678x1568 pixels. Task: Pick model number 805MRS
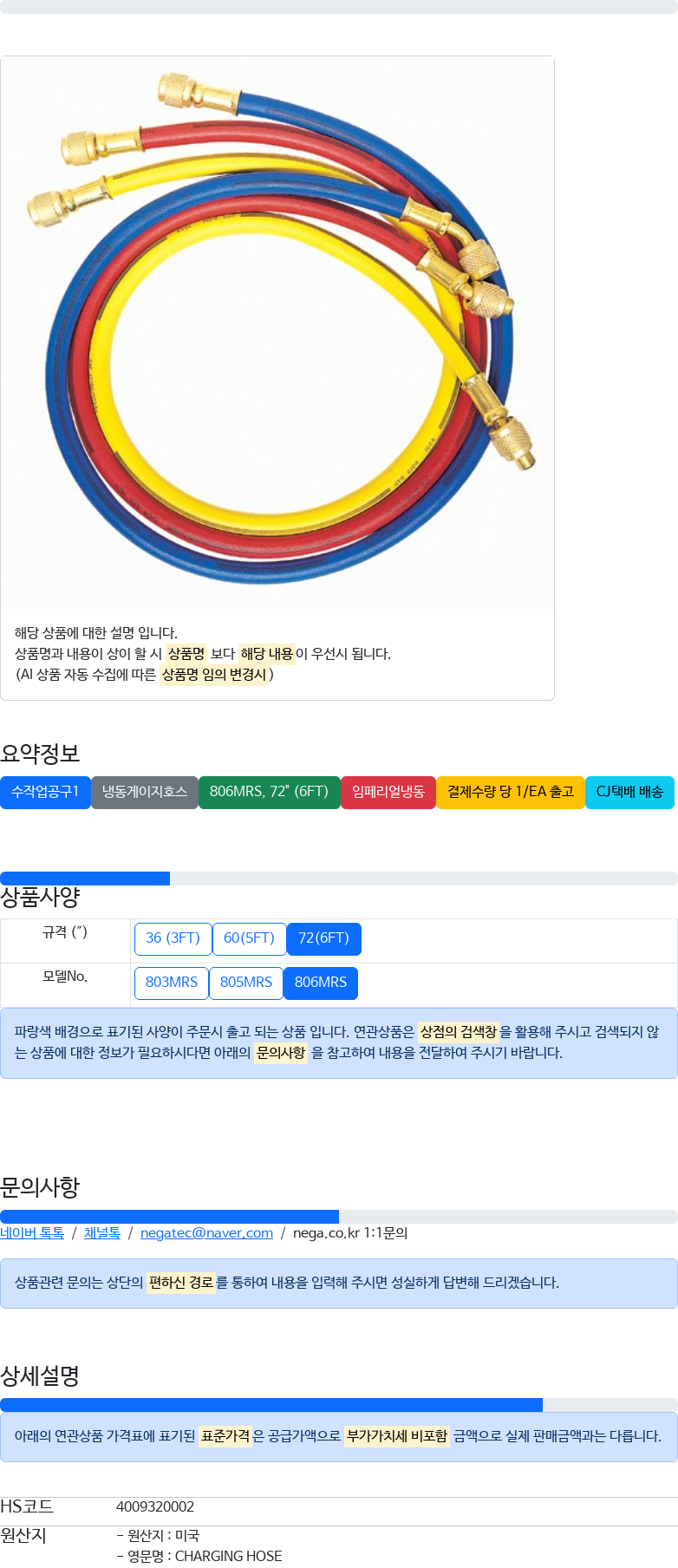pos(246,983)
